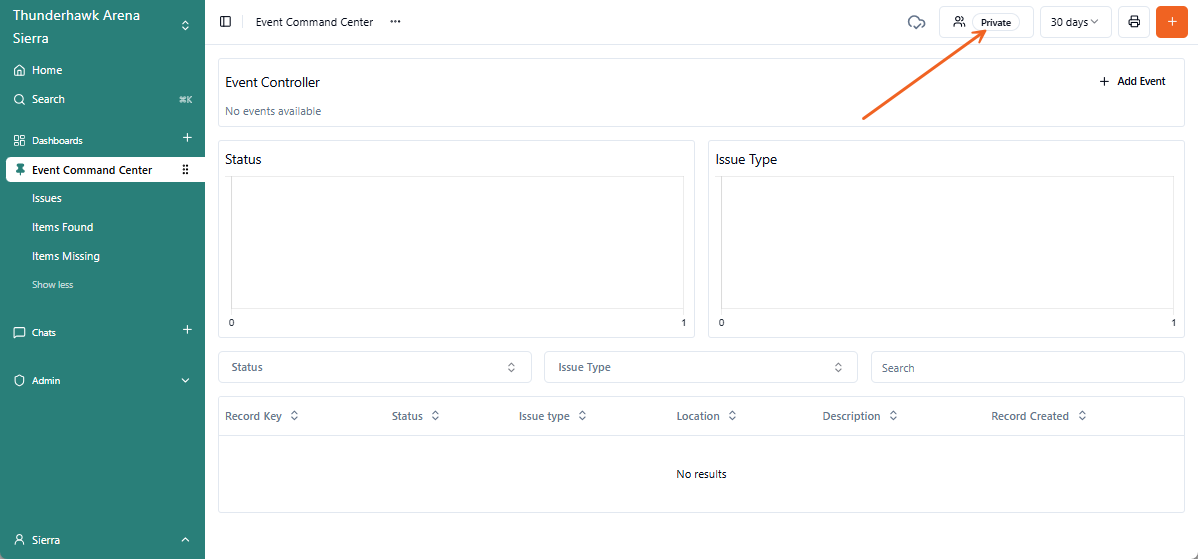The image size is (1198, 559).
Task: Open the three-dot menu beside Event Command Center
Action: (x=395, y=22)
